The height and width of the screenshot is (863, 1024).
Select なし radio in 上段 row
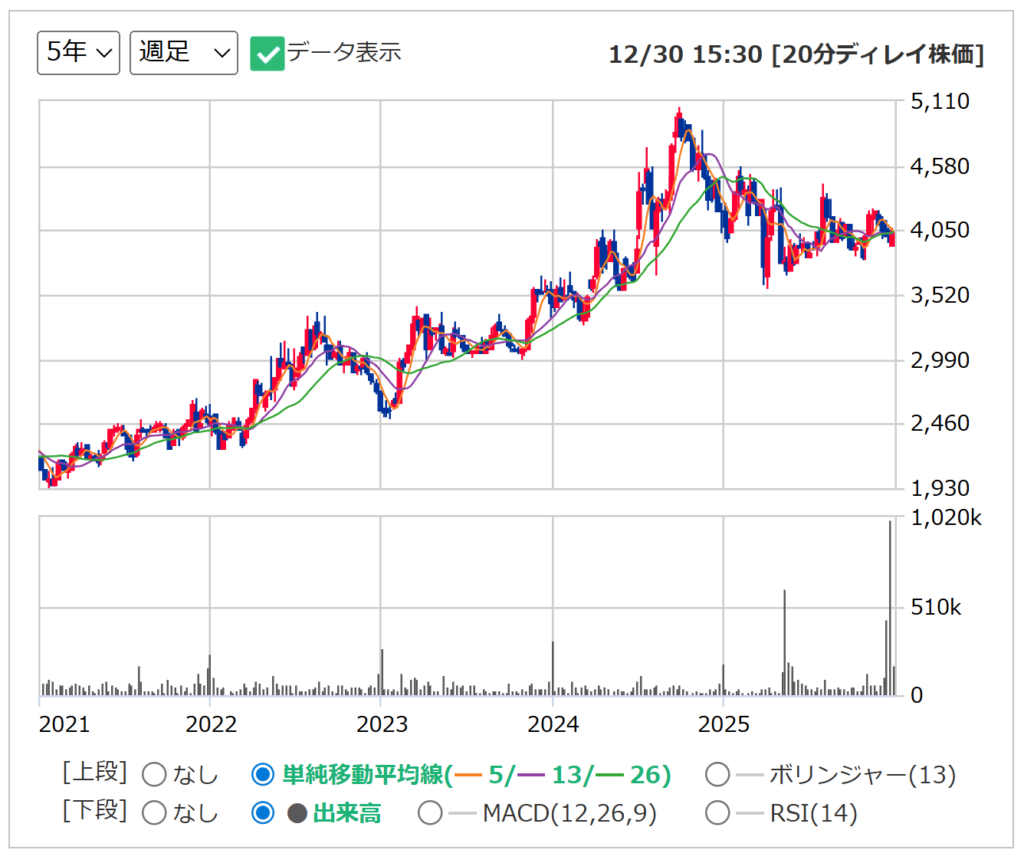(x=155, y=775)
